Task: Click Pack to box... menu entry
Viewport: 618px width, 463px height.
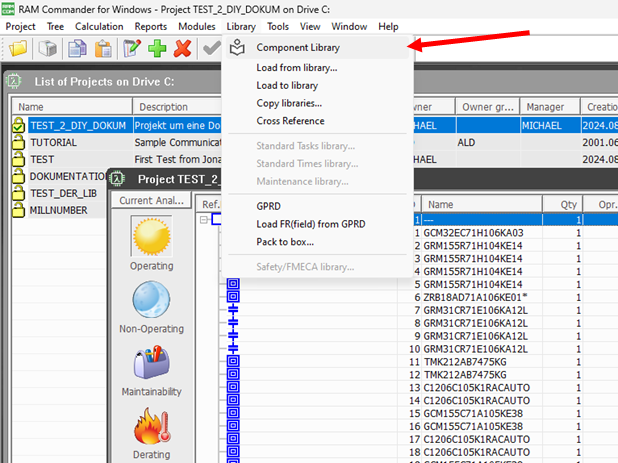Action: [x=285, y=242]
